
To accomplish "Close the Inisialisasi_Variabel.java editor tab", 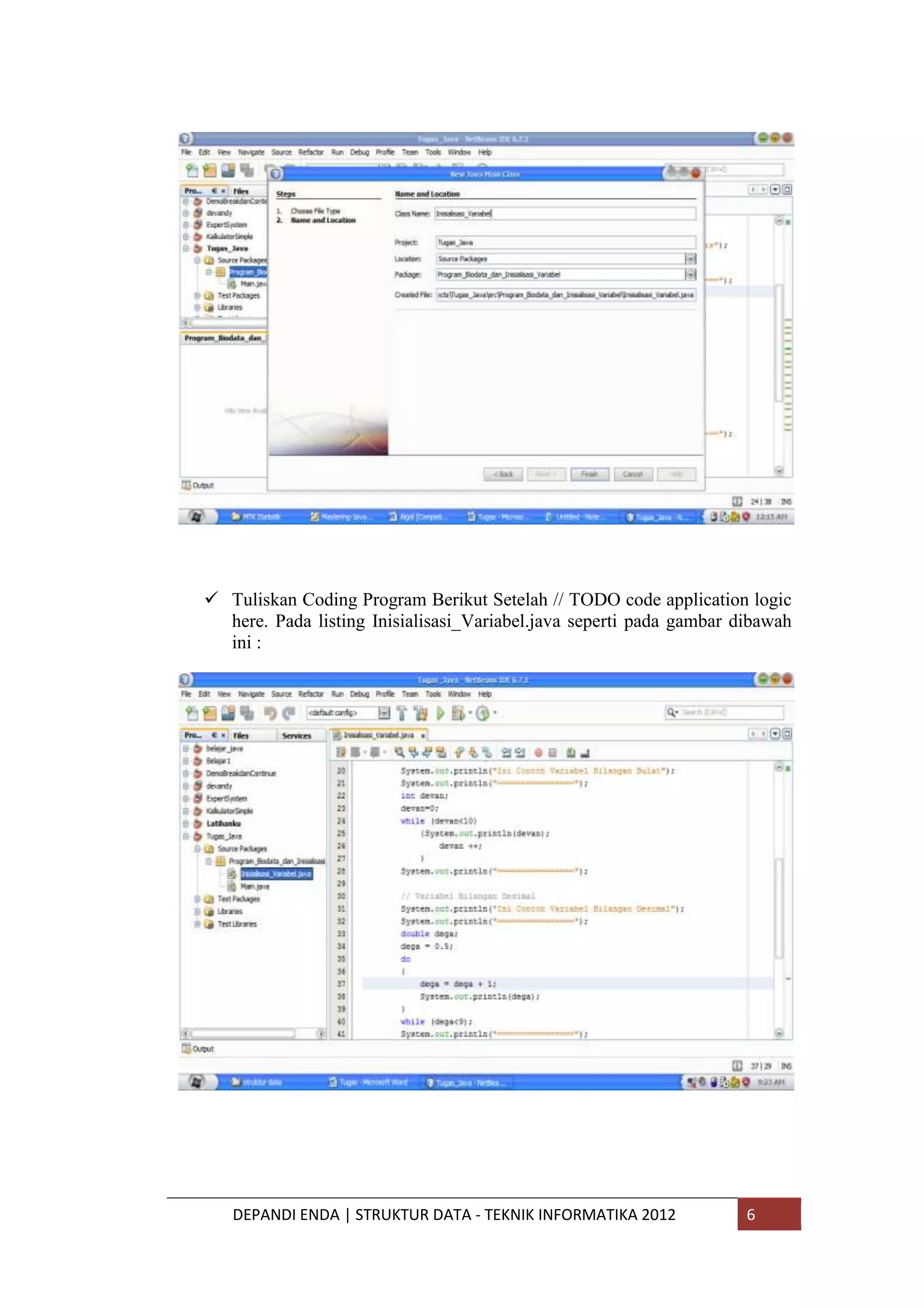I will (x=423, y=735).
